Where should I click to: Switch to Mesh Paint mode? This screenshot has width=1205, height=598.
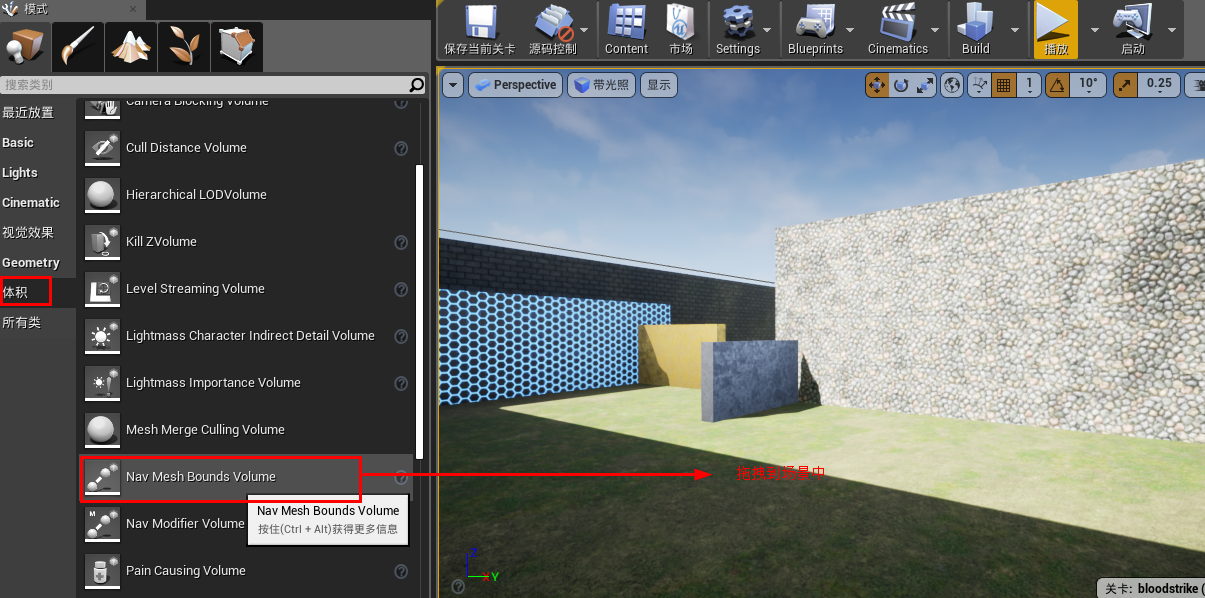click(77, 46)
